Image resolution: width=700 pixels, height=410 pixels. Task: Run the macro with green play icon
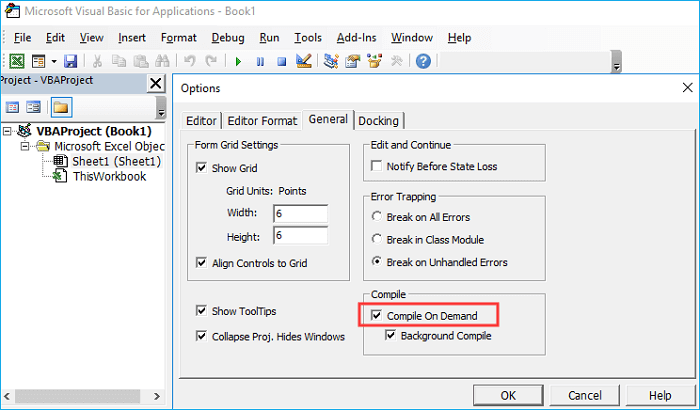(238, 61)
